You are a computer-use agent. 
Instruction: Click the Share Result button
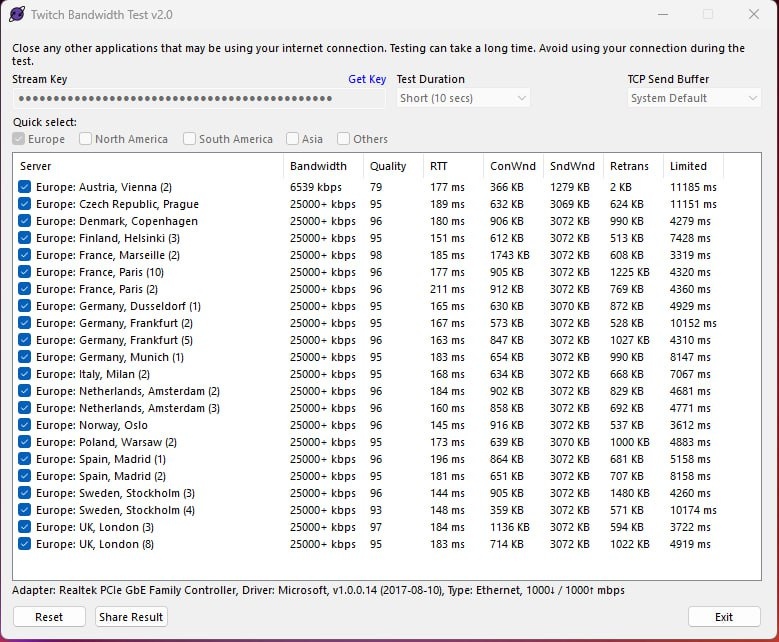pyautogui.click(x=131, y=617)
